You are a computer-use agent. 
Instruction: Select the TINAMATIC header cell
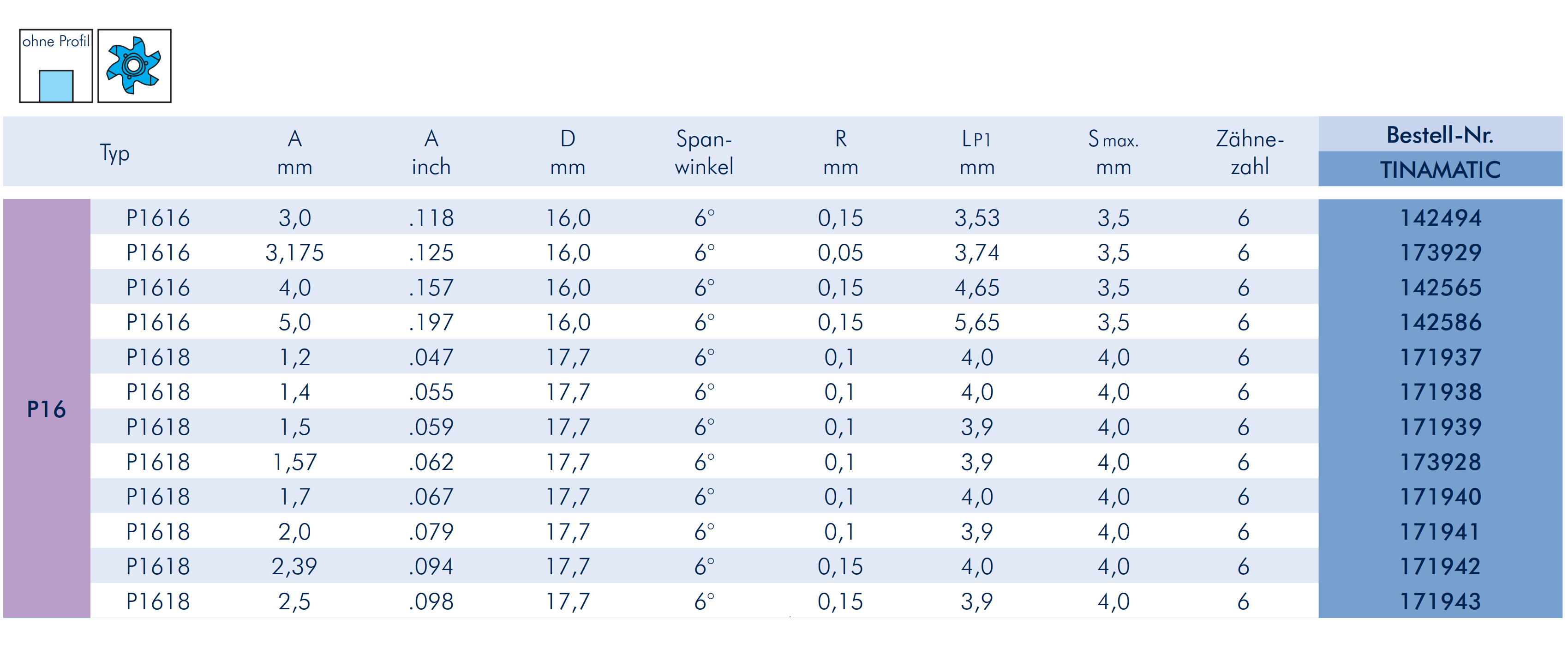click(1440, 169)
